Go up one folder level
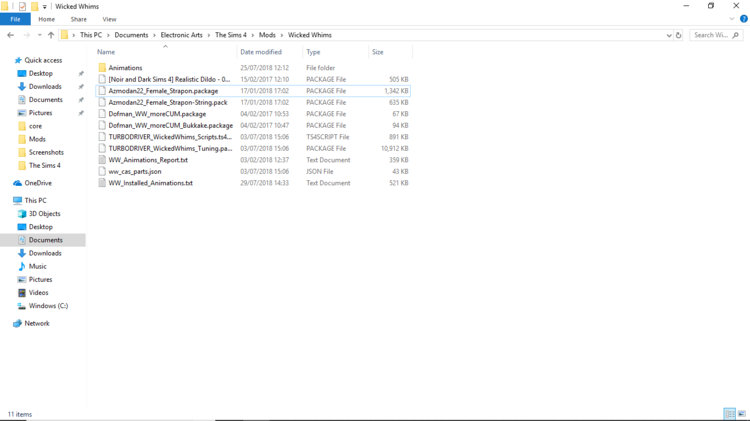 pos(51,35)
